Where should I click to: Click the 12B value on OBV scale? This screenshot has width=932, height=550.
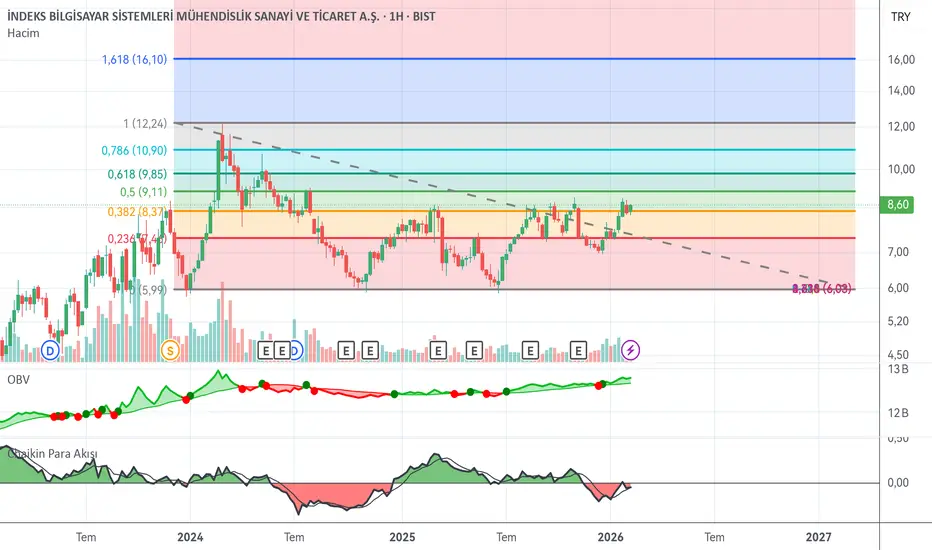tap(898, 413)
